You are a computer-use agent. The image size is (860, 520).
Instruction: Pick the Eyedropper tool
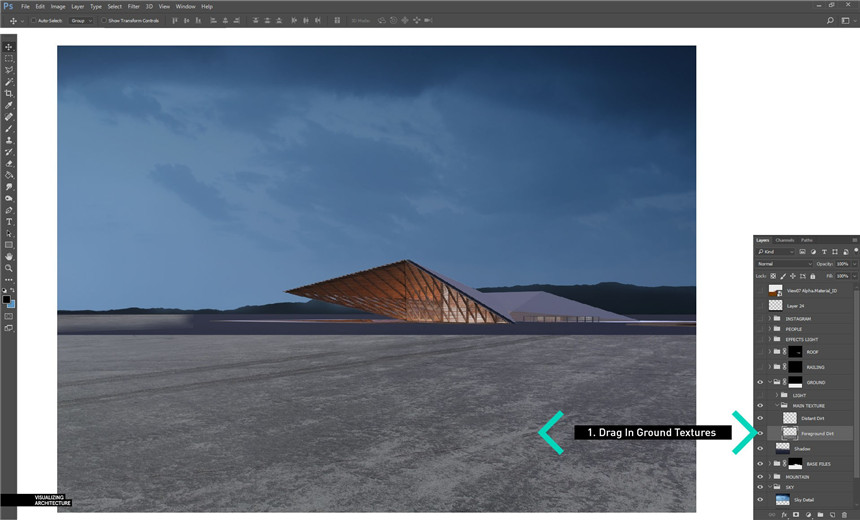click(9, 105)
